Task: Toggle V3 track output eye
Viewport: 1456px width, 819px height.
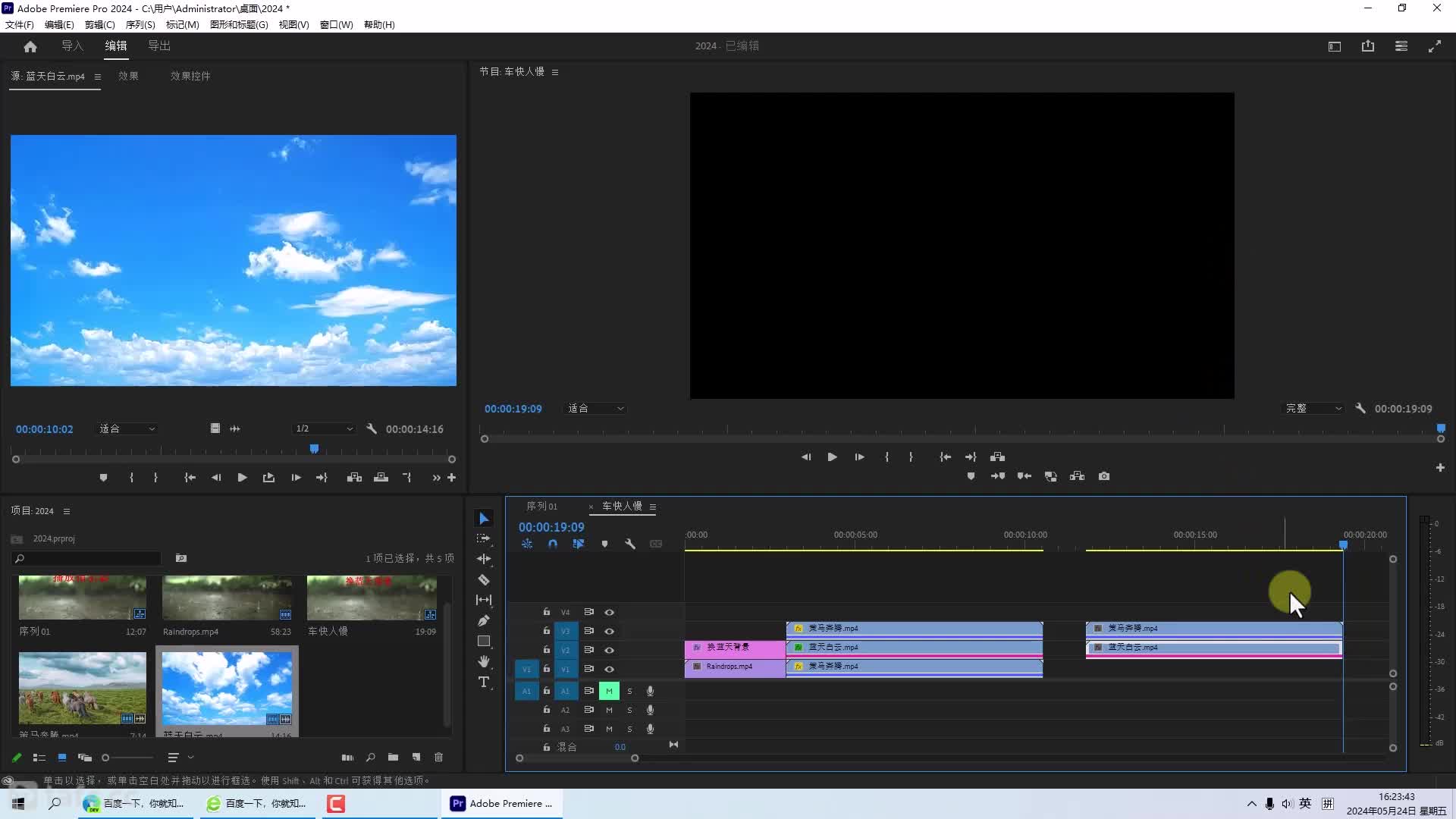Action: (x=609, y=631)
